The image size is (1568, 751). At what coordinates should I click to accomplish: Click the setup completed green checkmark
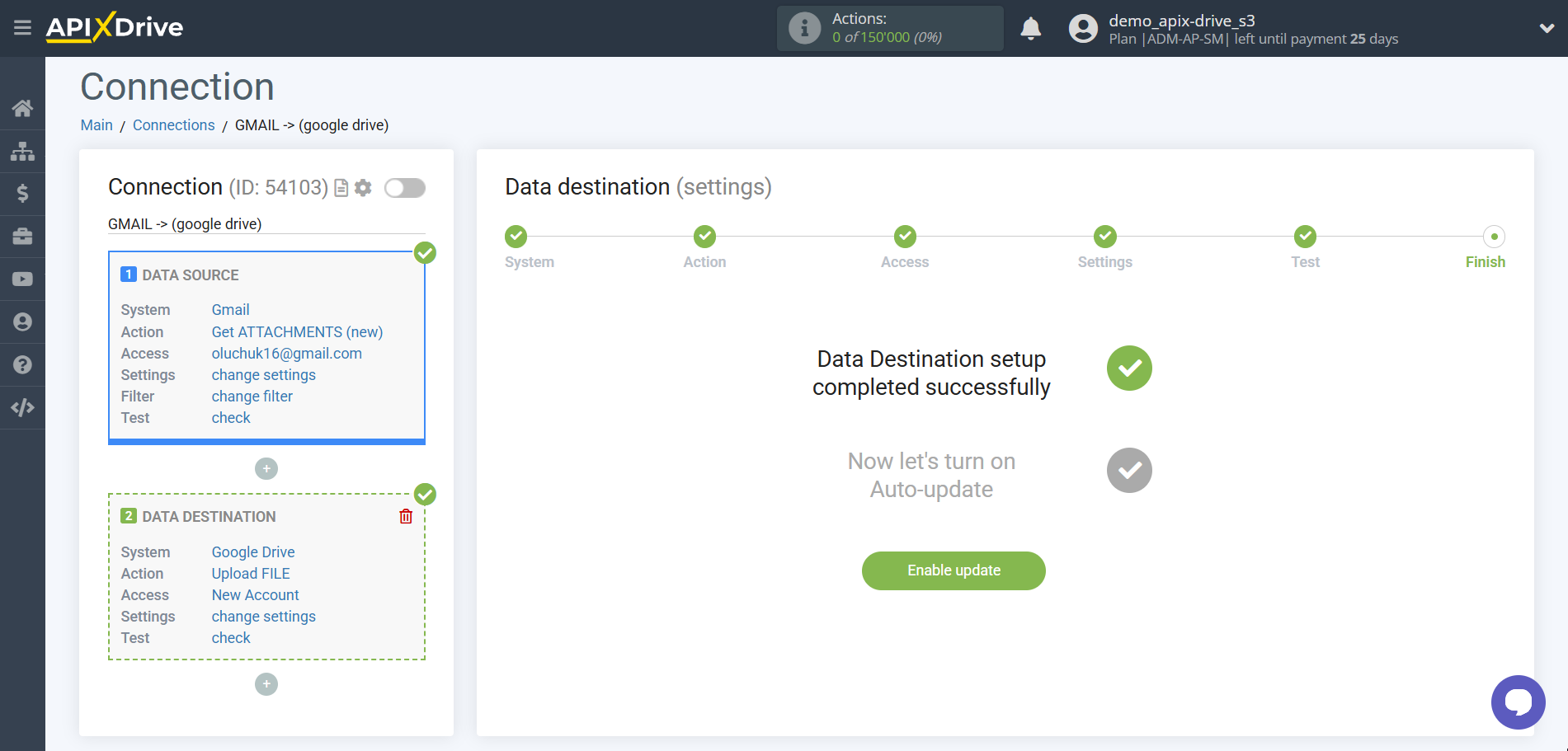[x=1129, y=368]
